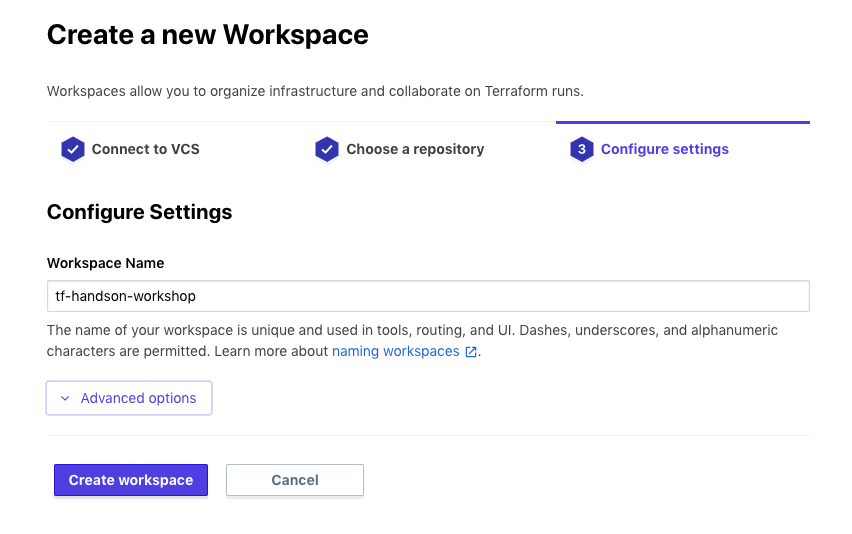Click the Configure Settings section heading
The width and height of the screenshot is (852, 534).
click(139, 212)
